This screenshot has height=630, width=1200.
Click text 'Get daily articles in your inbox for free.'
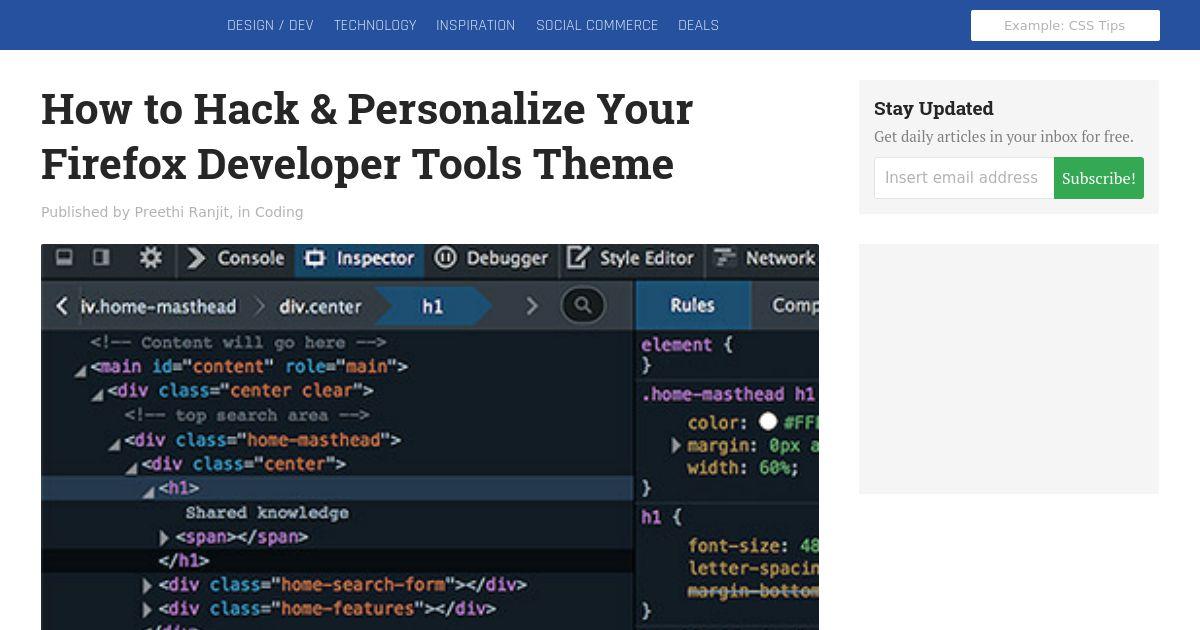coord(1004,136)
